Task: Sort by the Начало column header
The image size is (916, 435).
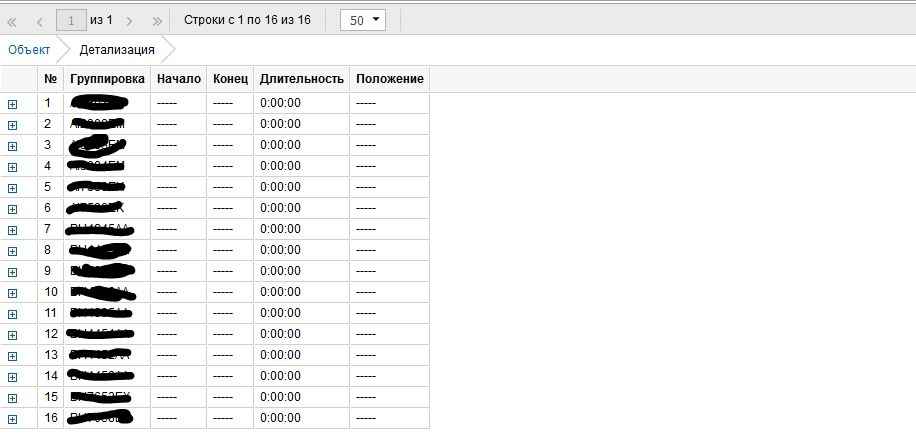Action: pyautogui.click(x=179, y=79)
